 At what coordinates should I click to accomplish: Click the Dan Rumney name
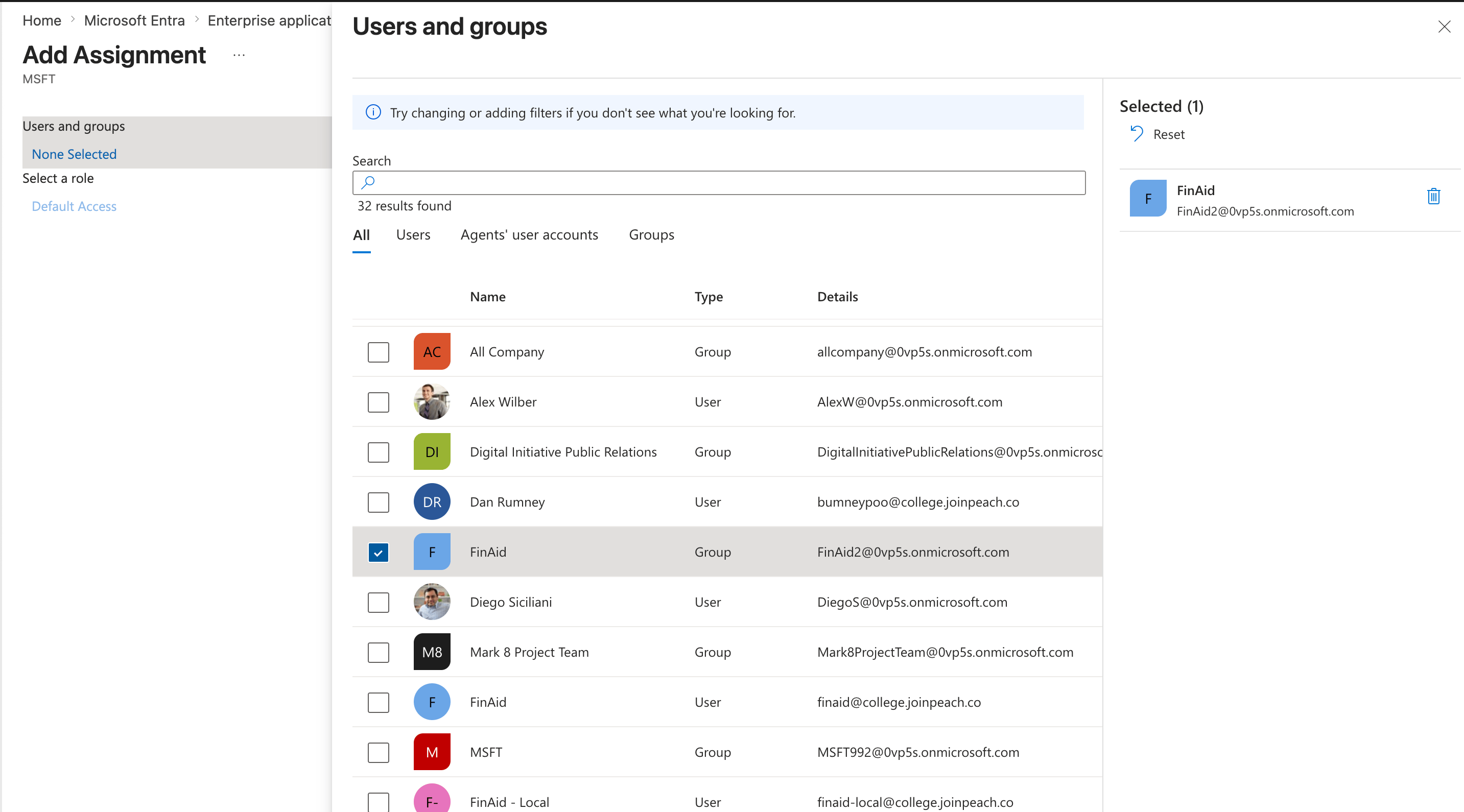(x=507, y=501)
